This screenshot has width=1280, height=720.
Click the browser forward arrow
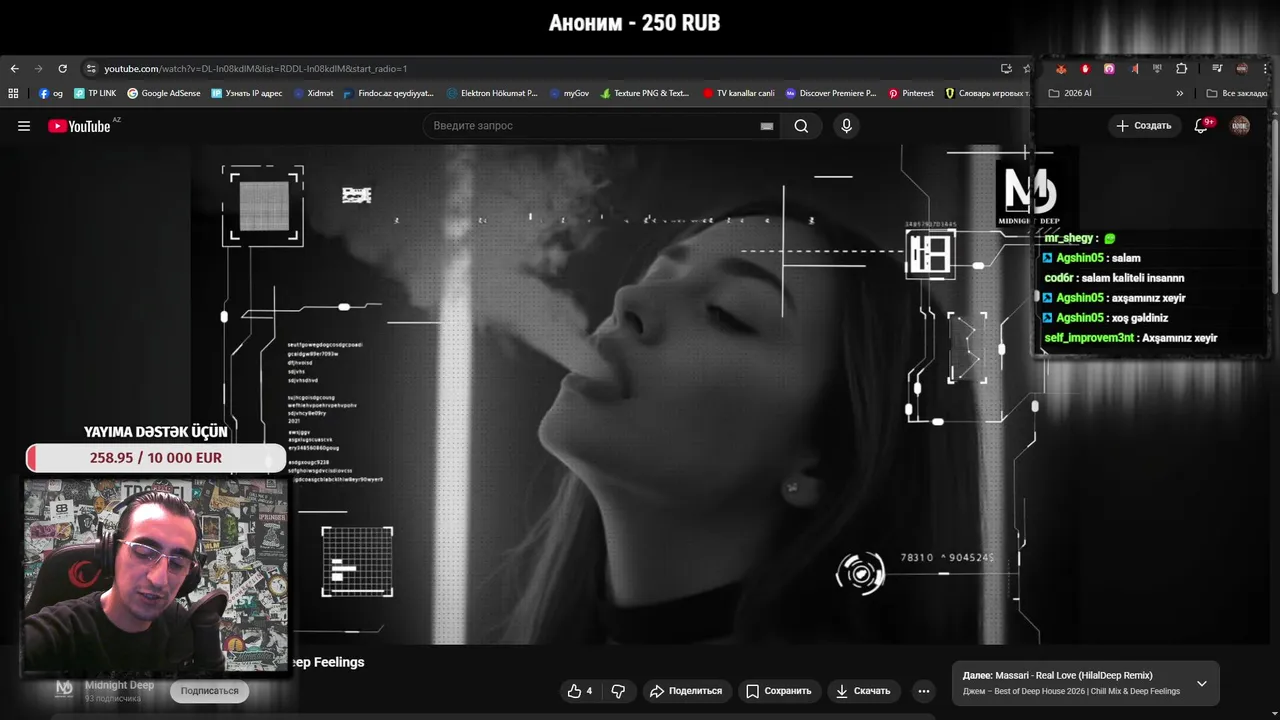coord(38,69)
